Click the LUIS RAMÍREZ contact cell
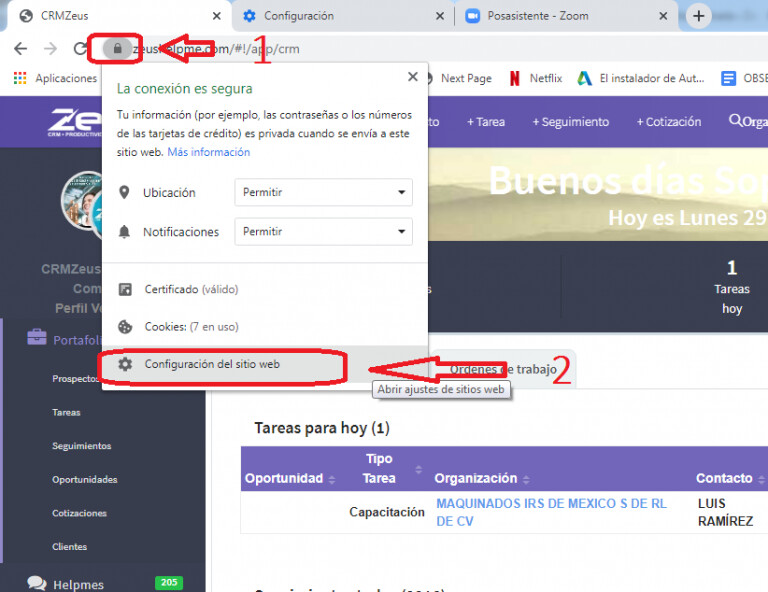Screen dimensions: 768x592 pos(725,512)
